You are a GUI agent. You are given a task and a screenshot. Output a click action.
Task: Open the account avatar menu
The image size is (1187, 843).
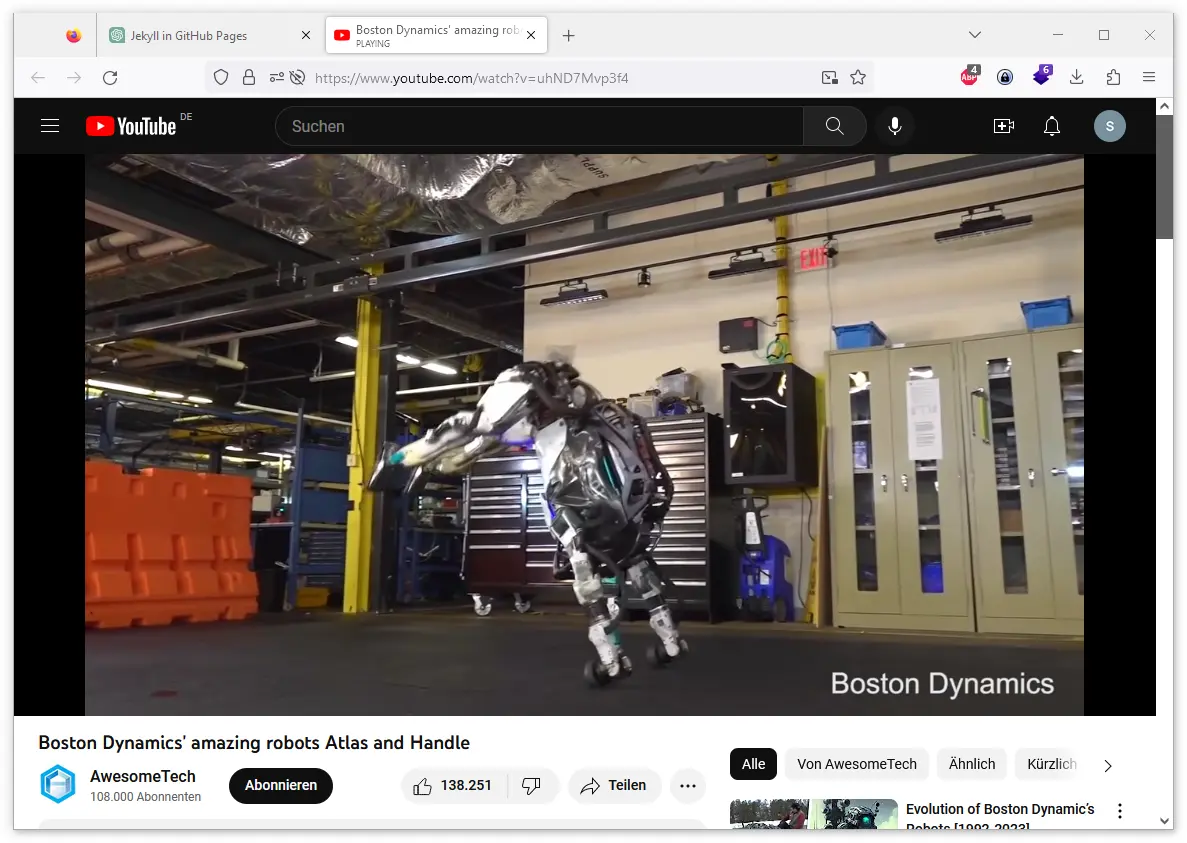click(x=1109, y=126)
